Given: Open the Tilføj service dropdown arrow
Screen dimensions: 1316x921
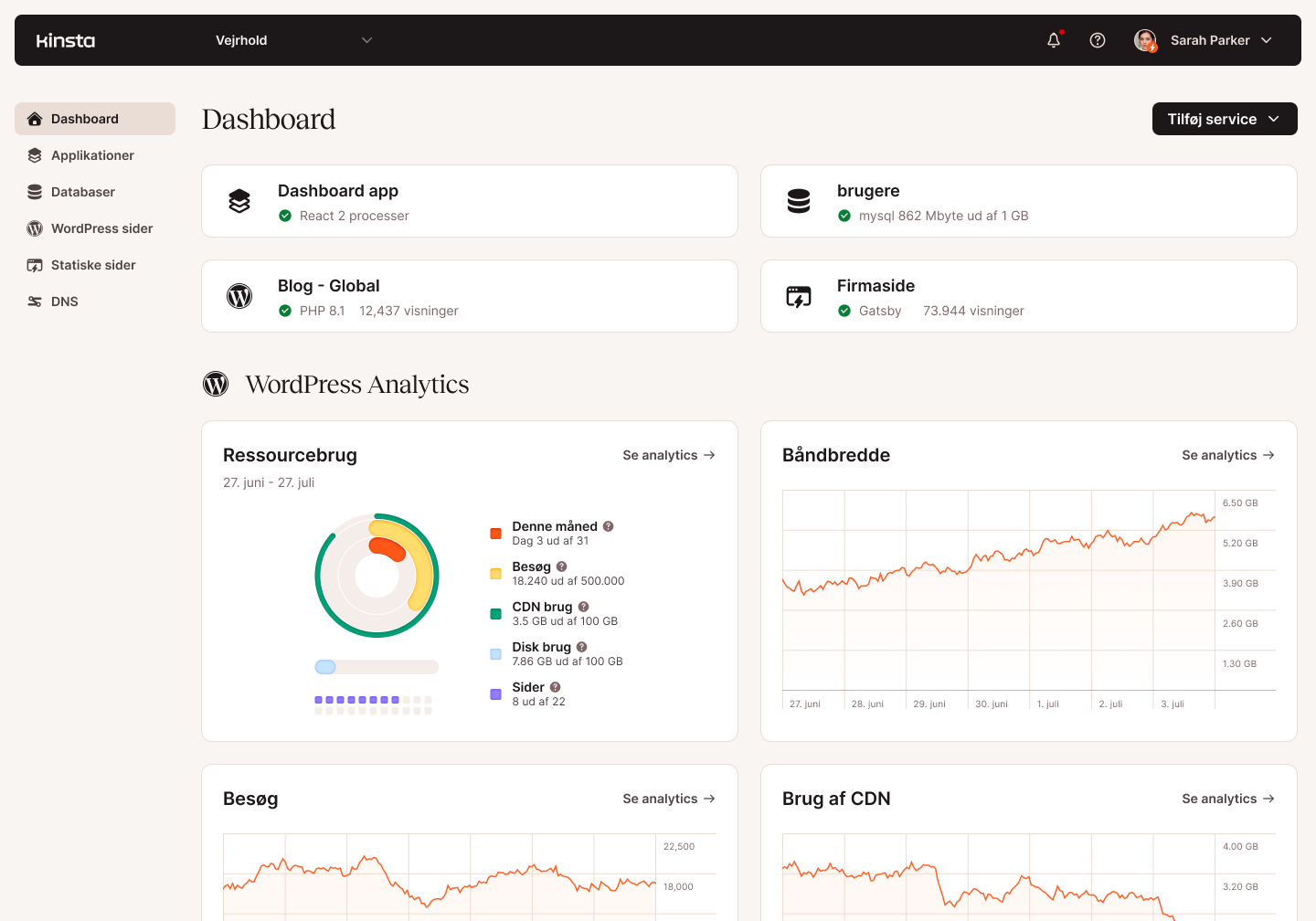Looking at the screenshot, I should click(1276, 119).
